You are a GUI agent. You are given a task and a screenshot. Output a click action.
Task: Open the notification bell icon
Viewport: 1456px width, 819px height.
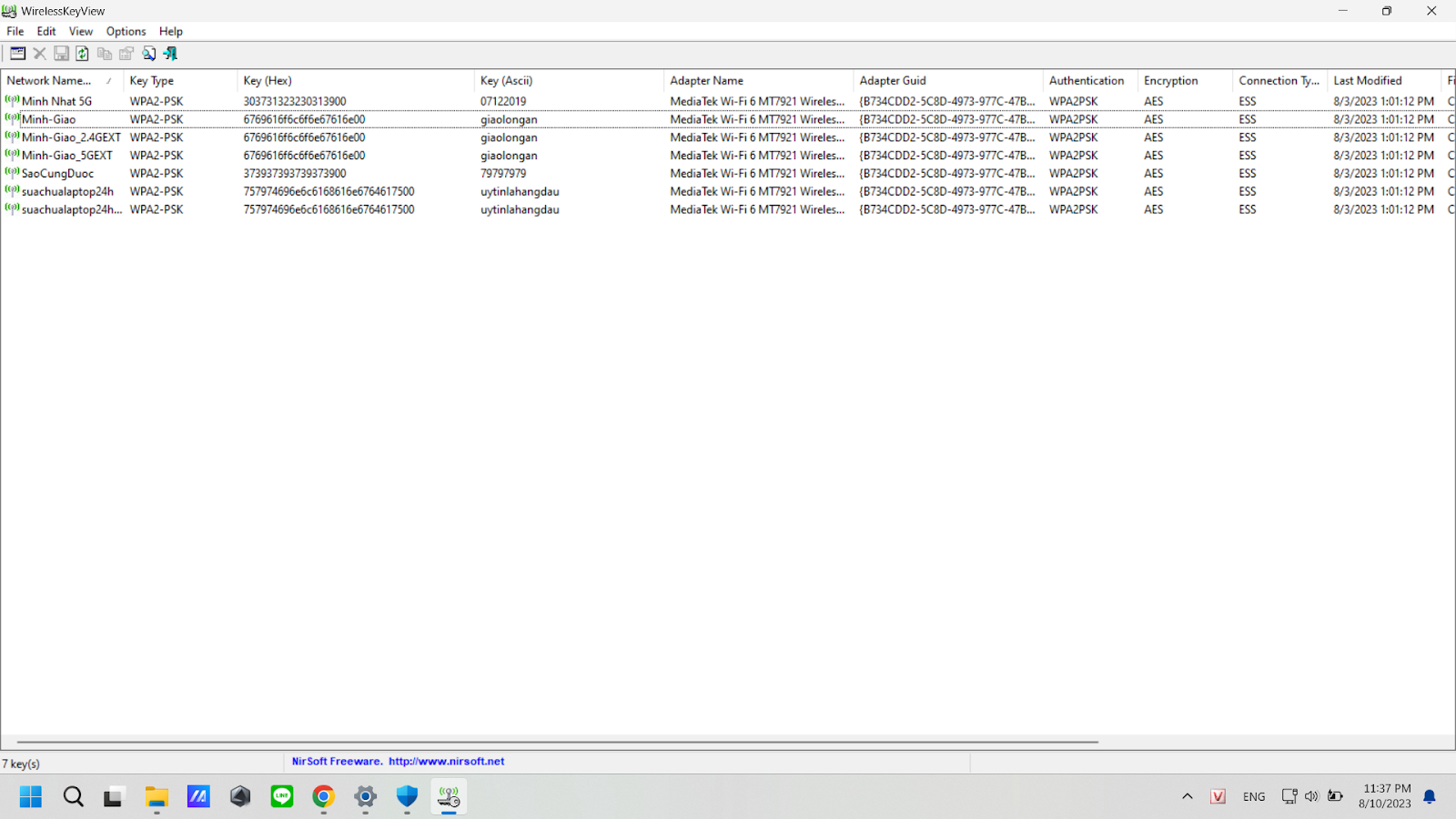point(1430,796)
